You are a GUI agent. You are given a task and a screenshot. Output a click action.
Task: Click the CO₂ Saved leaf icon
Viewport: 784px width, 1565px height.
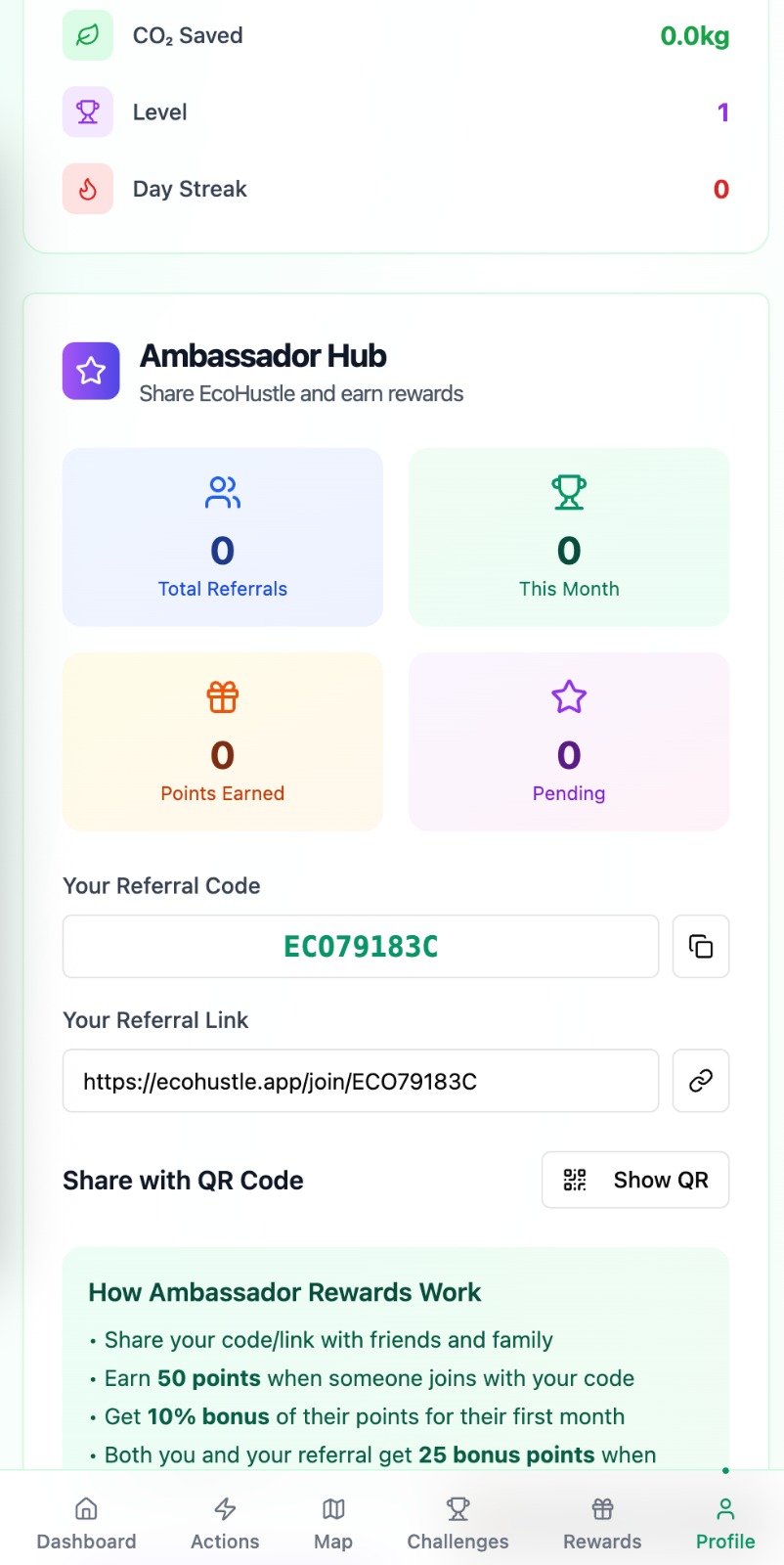click(x=88, y=36)
